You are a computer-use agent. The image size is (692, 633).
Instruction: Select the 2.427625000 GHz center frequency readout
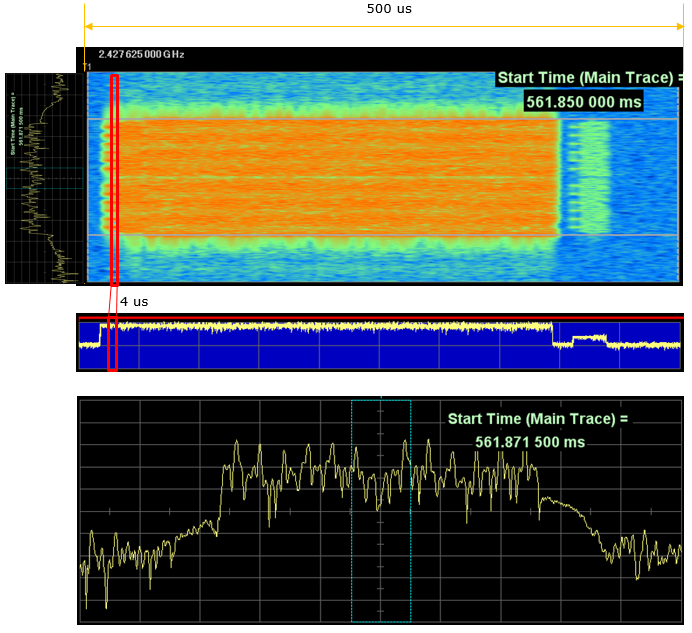point(141,54)
